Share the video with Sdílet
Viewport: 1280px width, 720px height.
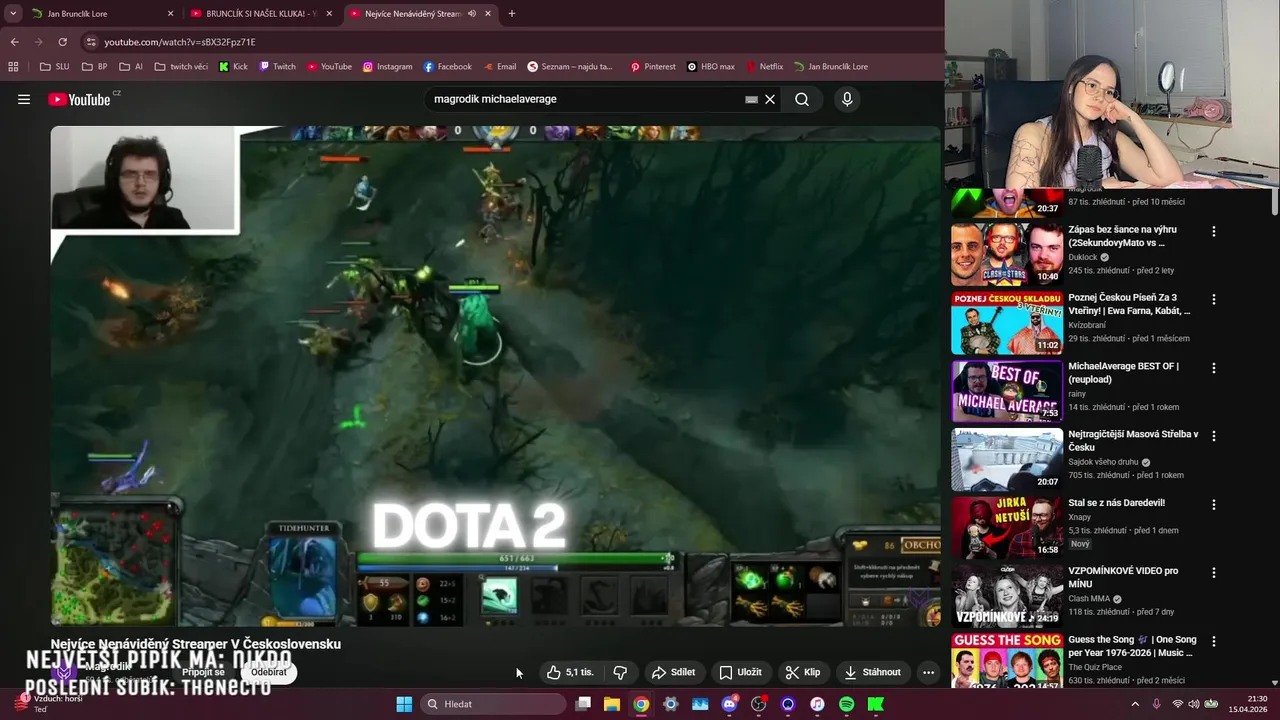pyautogui.click(x=673, y=672)
